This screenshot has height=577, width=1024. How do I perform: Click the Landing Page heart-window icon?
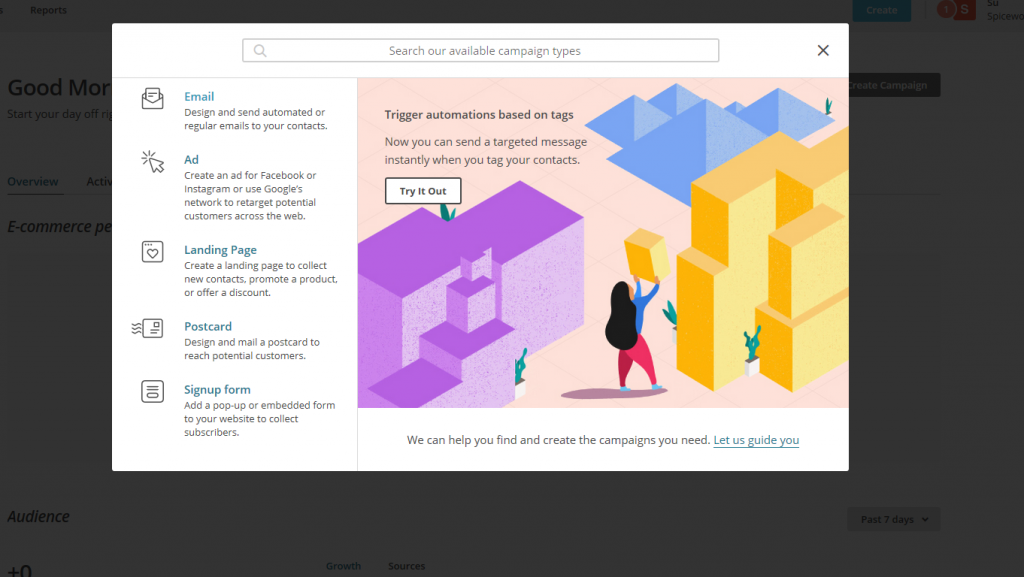[152, 252]
